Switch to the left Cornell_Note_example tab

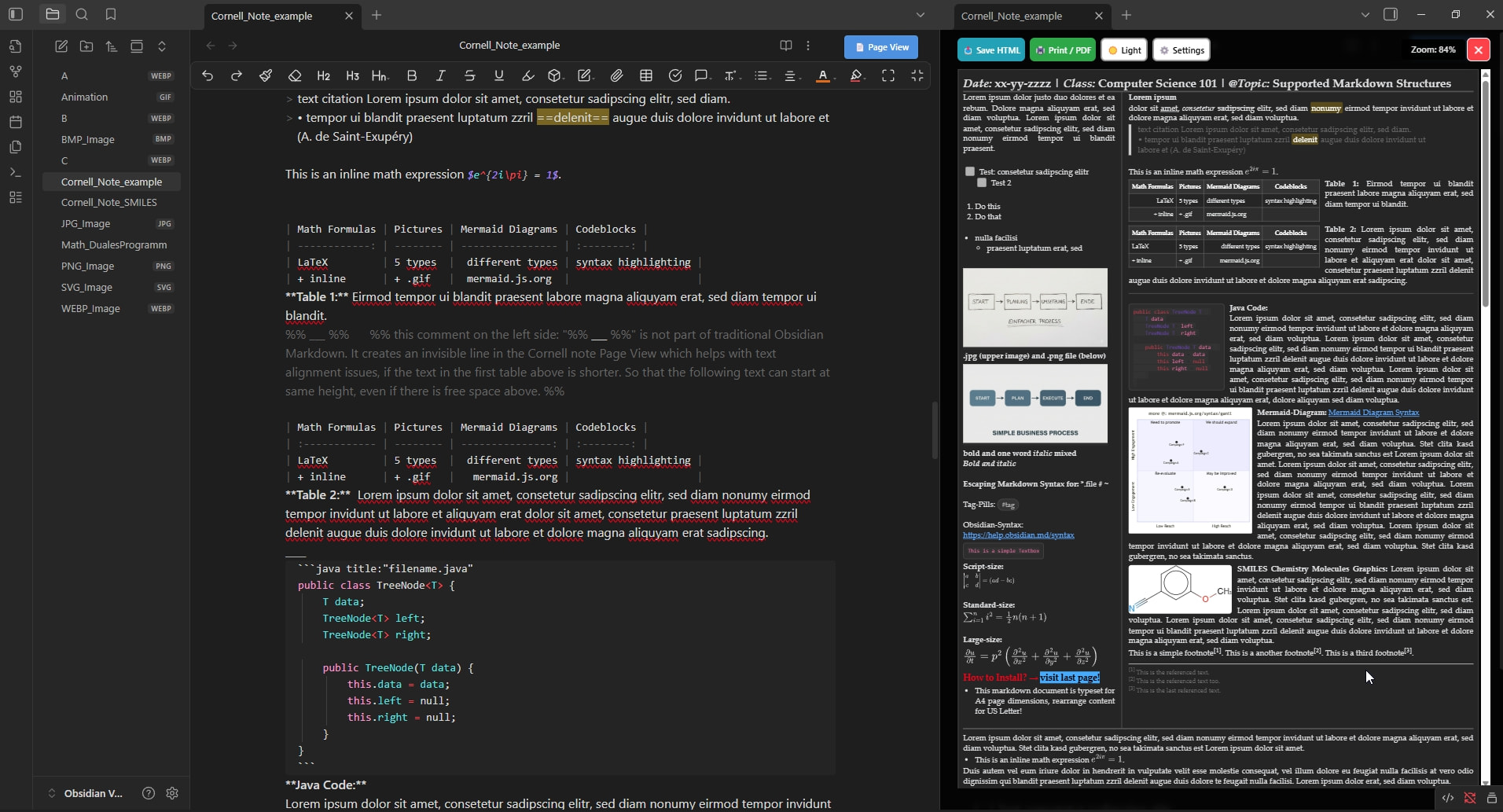[262, 16]
